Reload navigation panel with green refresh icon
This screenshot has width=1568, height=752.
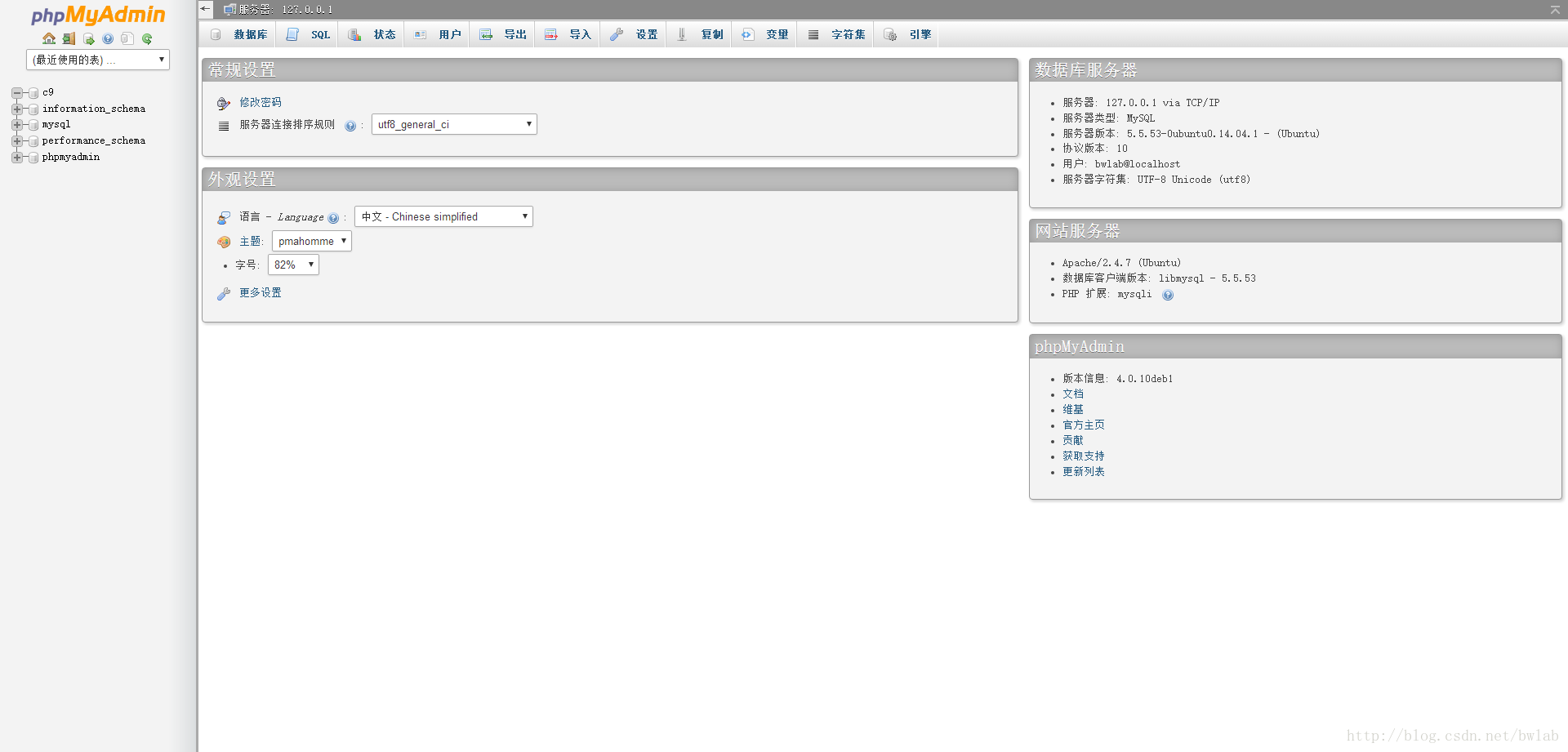click(x=147, y=38)
